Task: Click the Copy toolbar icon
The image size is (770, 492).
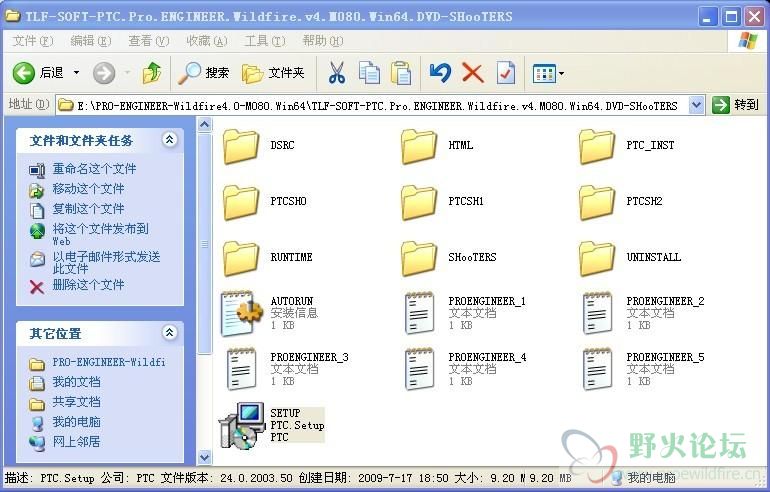Action: pos(369,73)
